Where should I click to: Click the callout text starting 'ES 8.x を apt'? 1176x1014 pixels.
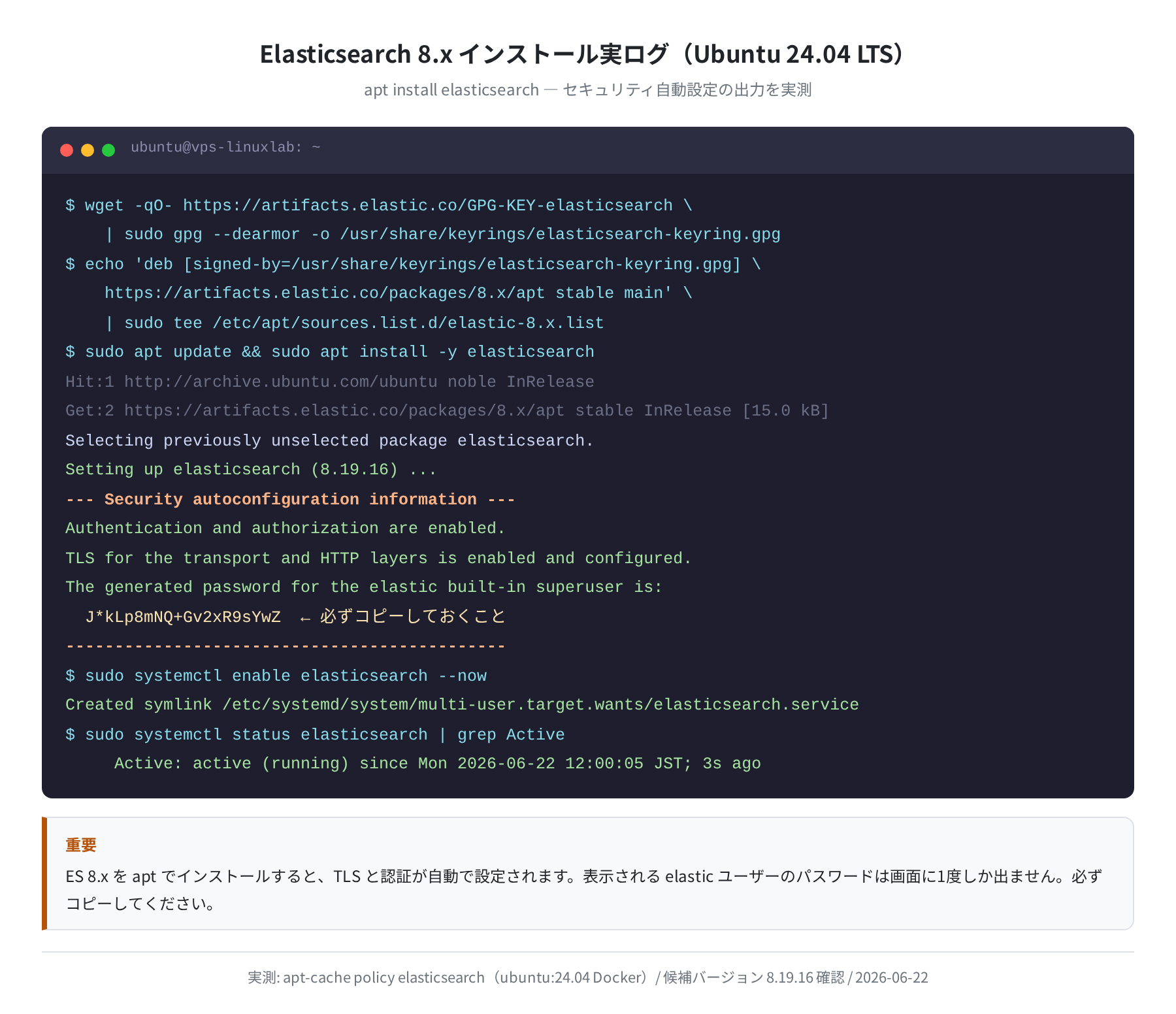click(x=583, y=890)
